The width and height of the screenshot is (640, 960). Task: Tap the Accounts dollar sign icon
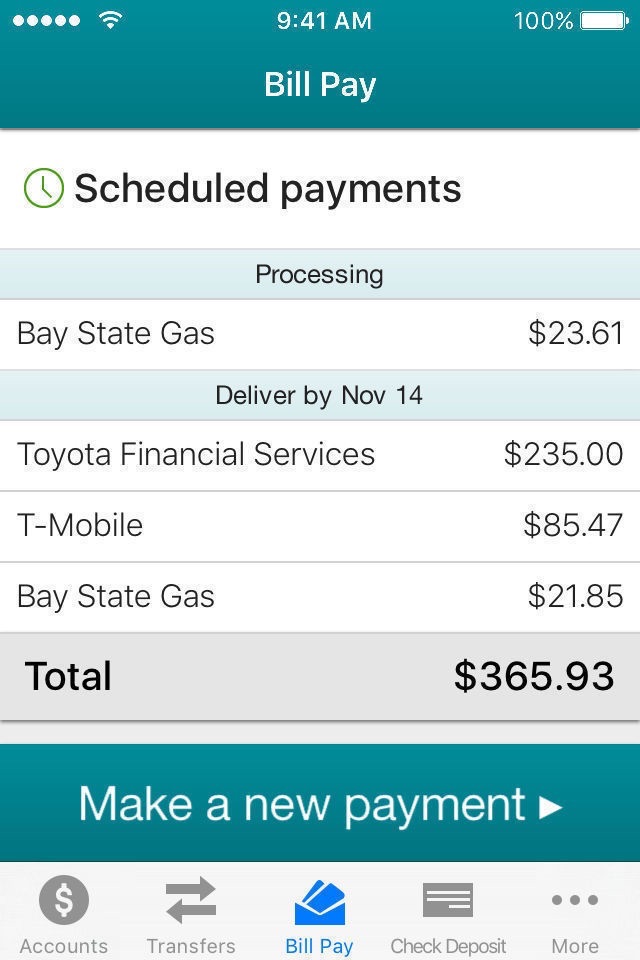[64, 900]
